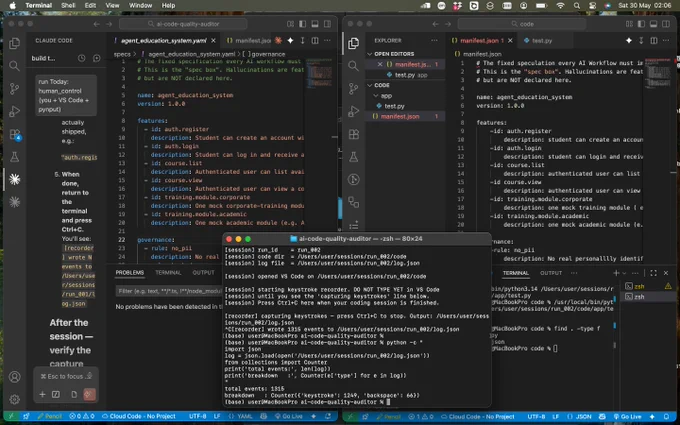Open Explorer in left VS Code activity bar
680x425 pixels.
14,43
